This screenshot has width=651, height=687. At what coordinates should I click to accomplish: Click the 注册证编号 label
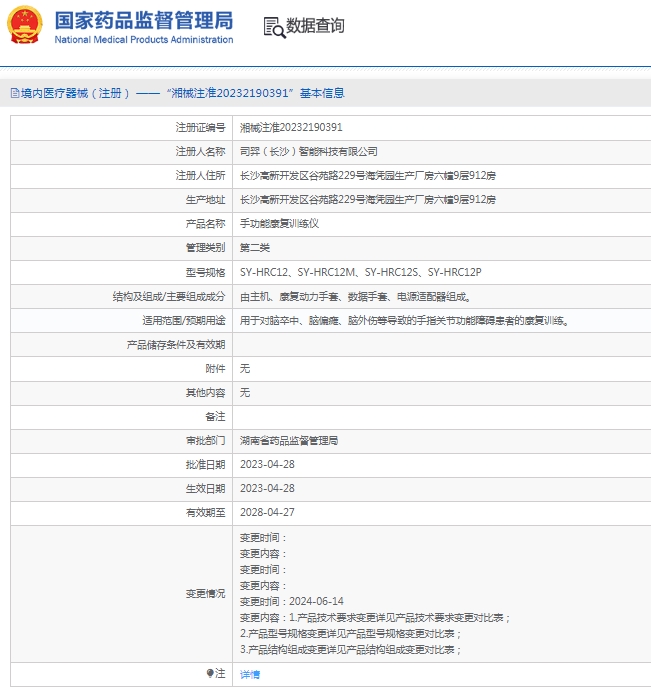pos(200,127)
